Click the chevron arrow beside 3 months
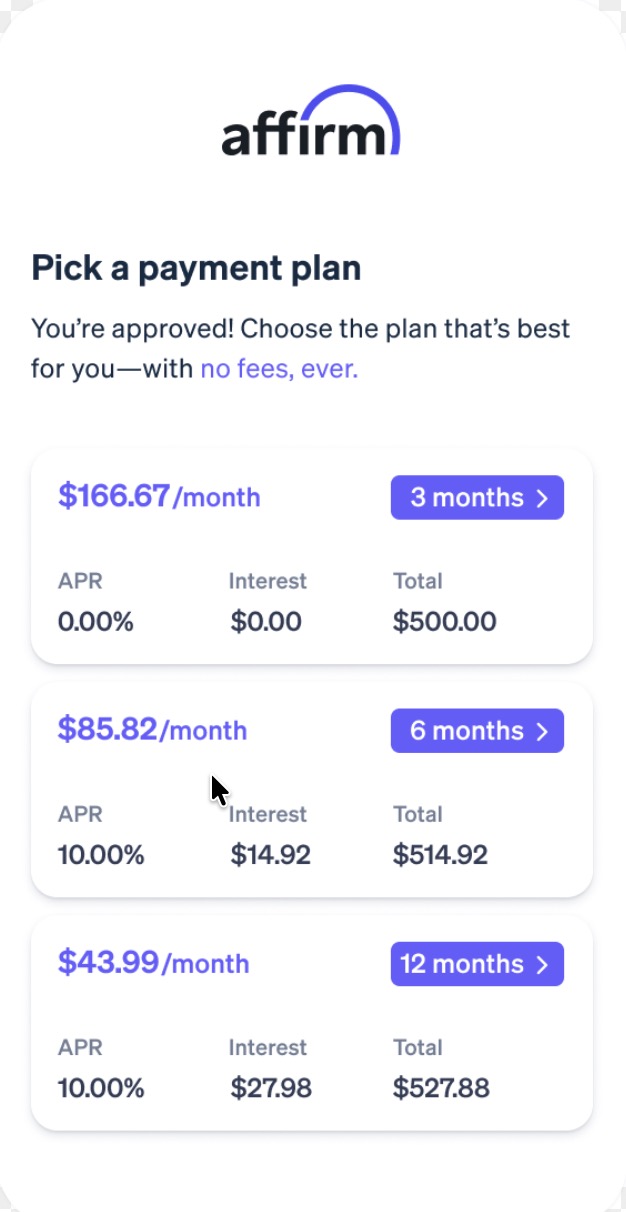 pos(542,498)
